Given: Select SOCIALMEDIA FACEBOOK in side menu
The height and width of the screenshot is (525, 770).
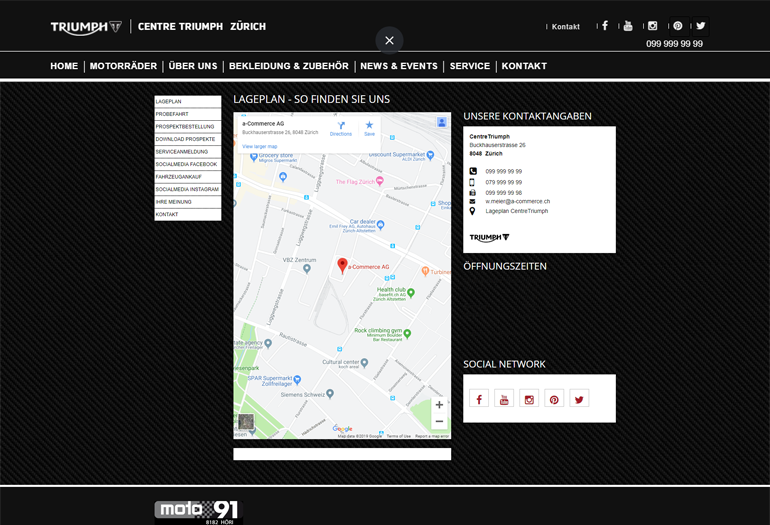Looking at the screenshot, I should (188, 164).
